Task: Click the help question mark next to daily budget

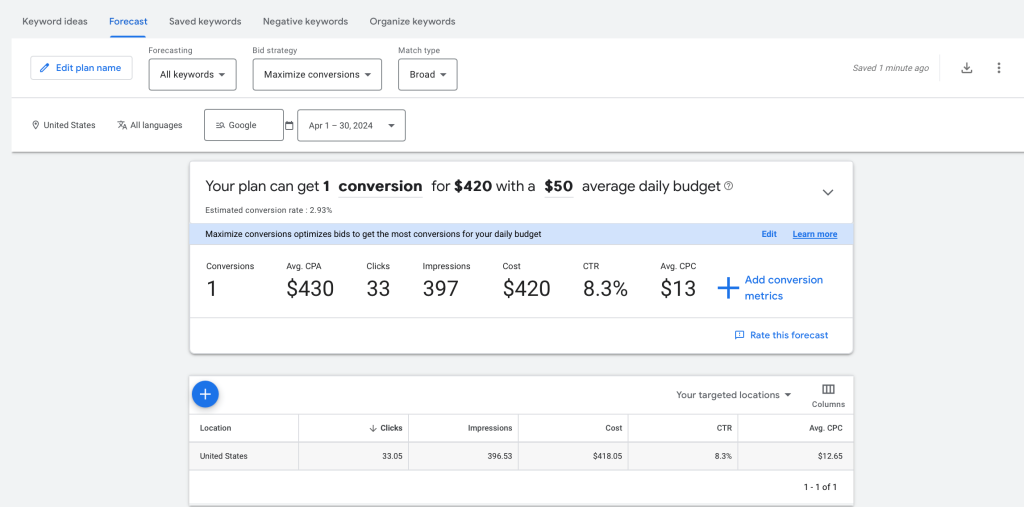Action: pyautogui.click(x=729, y=186)
